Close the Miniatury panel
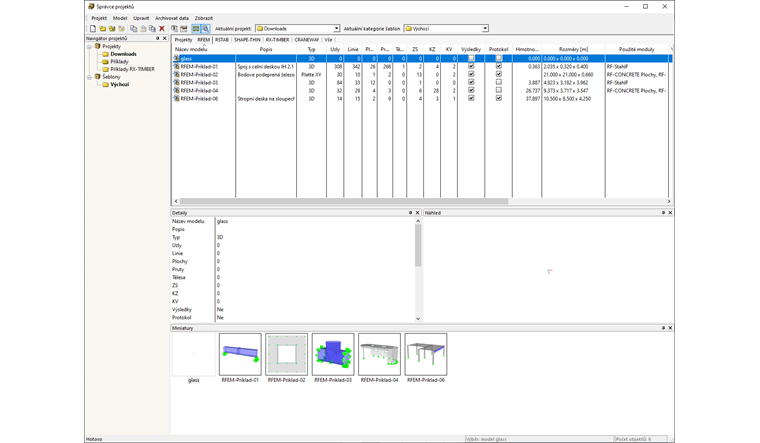760x443 pixels. click(670, 328)
